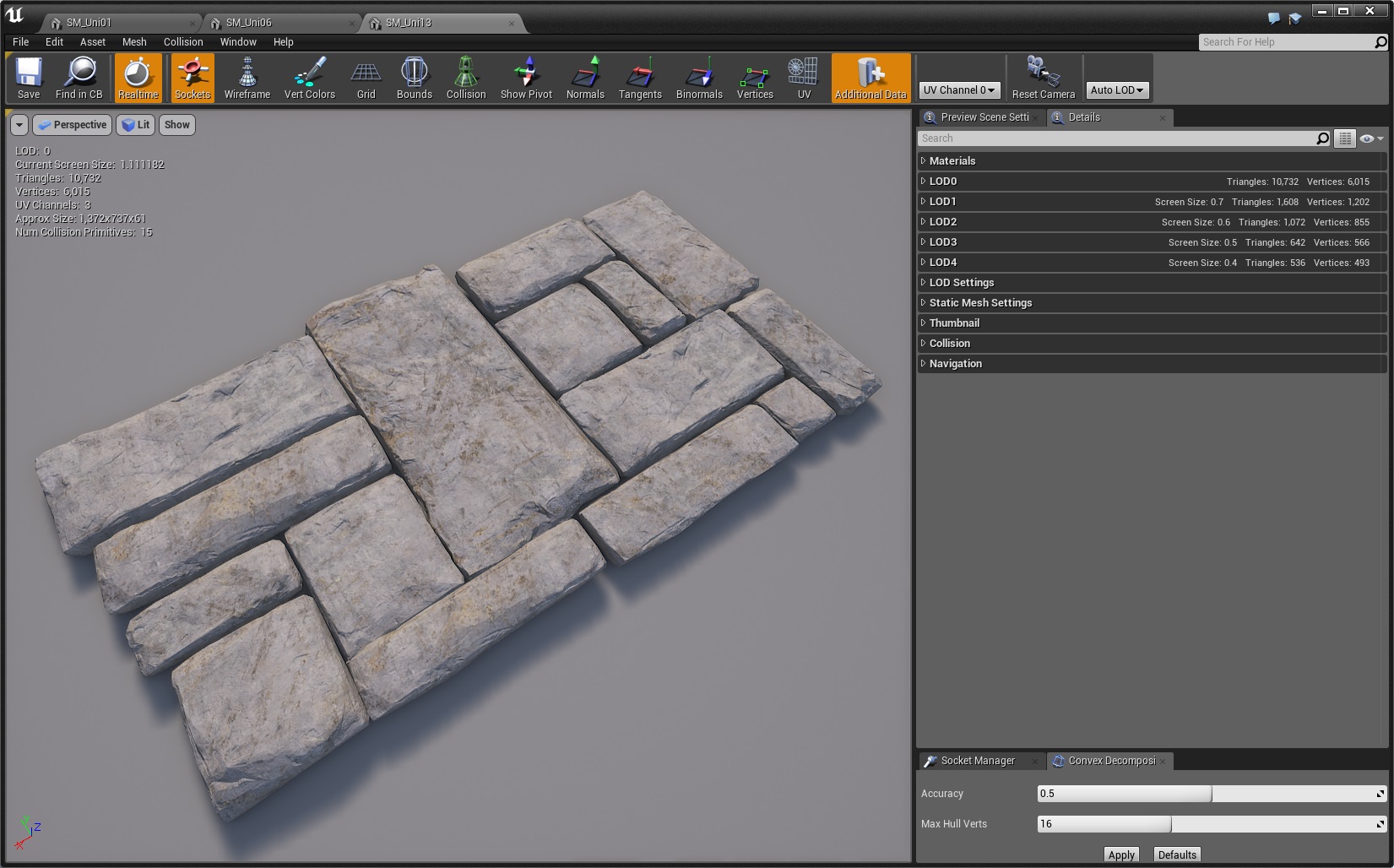The image size is (1394, 868).
Task: Show mesh Bounds
Action: [x=414, y=78]
